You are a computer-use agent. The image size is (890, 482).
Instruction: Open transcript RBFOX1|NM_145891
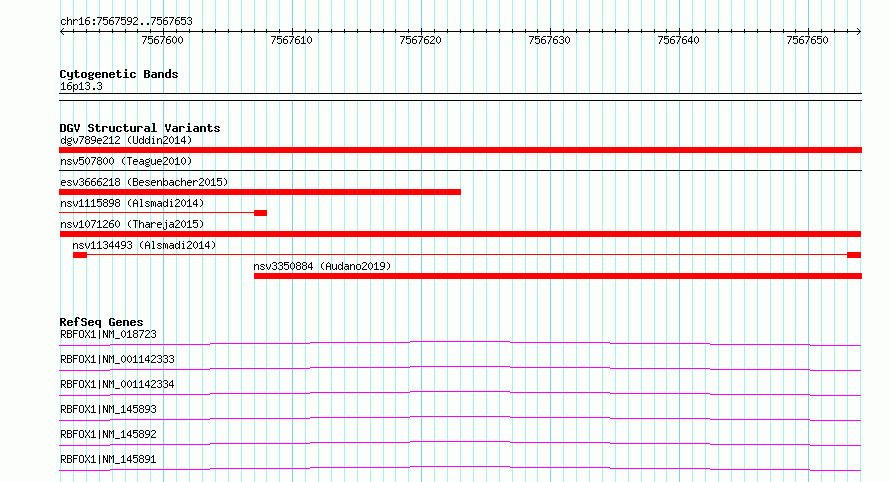click(x=108, y=459)
